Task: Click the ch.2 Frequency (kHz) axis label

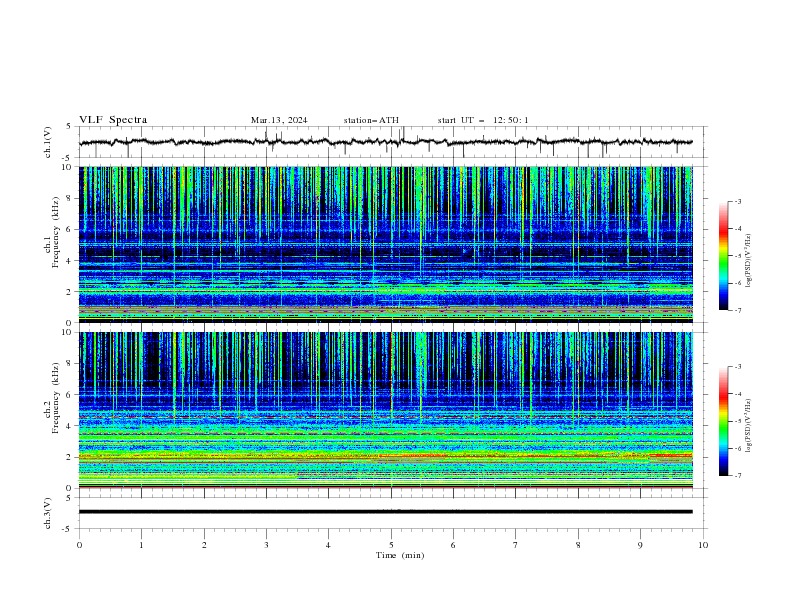Action: pos(51,399)
